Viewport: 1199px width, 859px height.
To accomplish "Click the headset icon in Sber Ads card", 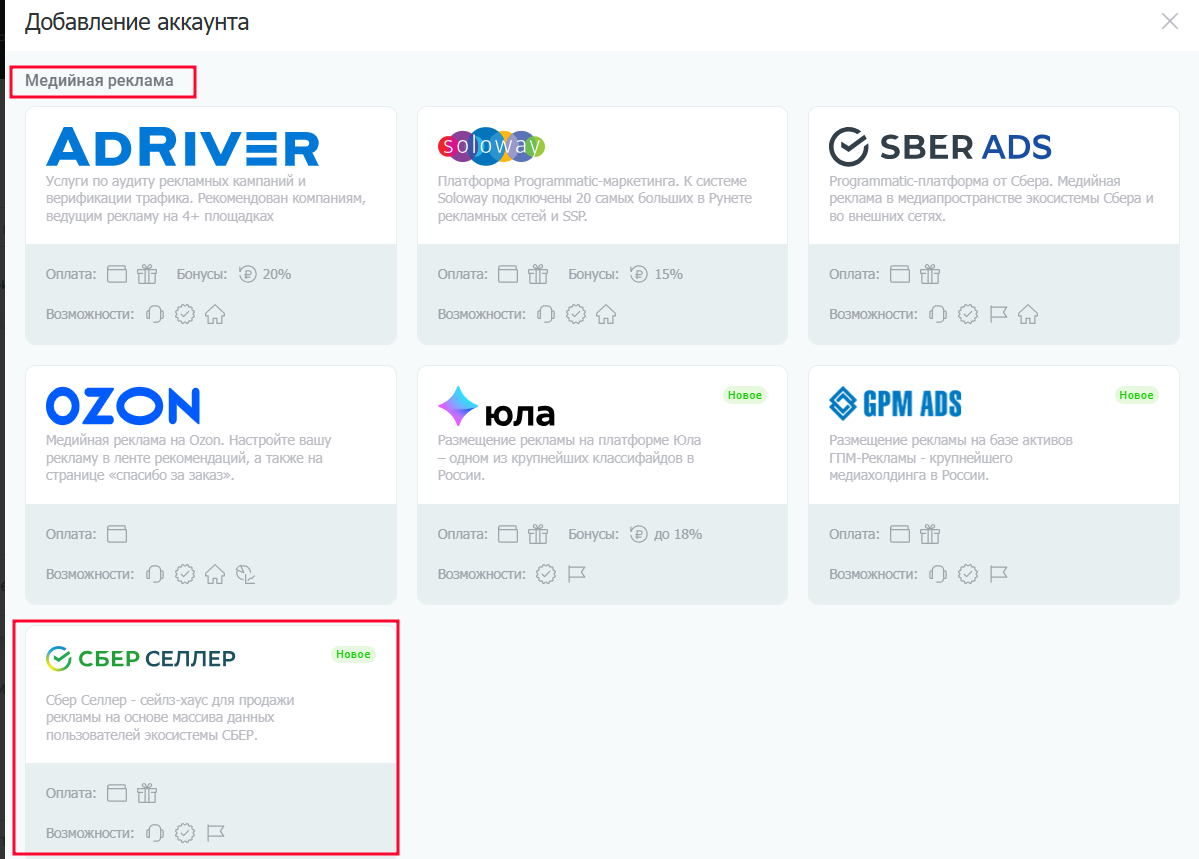I will pyautogui.click(x=938, y=314).
